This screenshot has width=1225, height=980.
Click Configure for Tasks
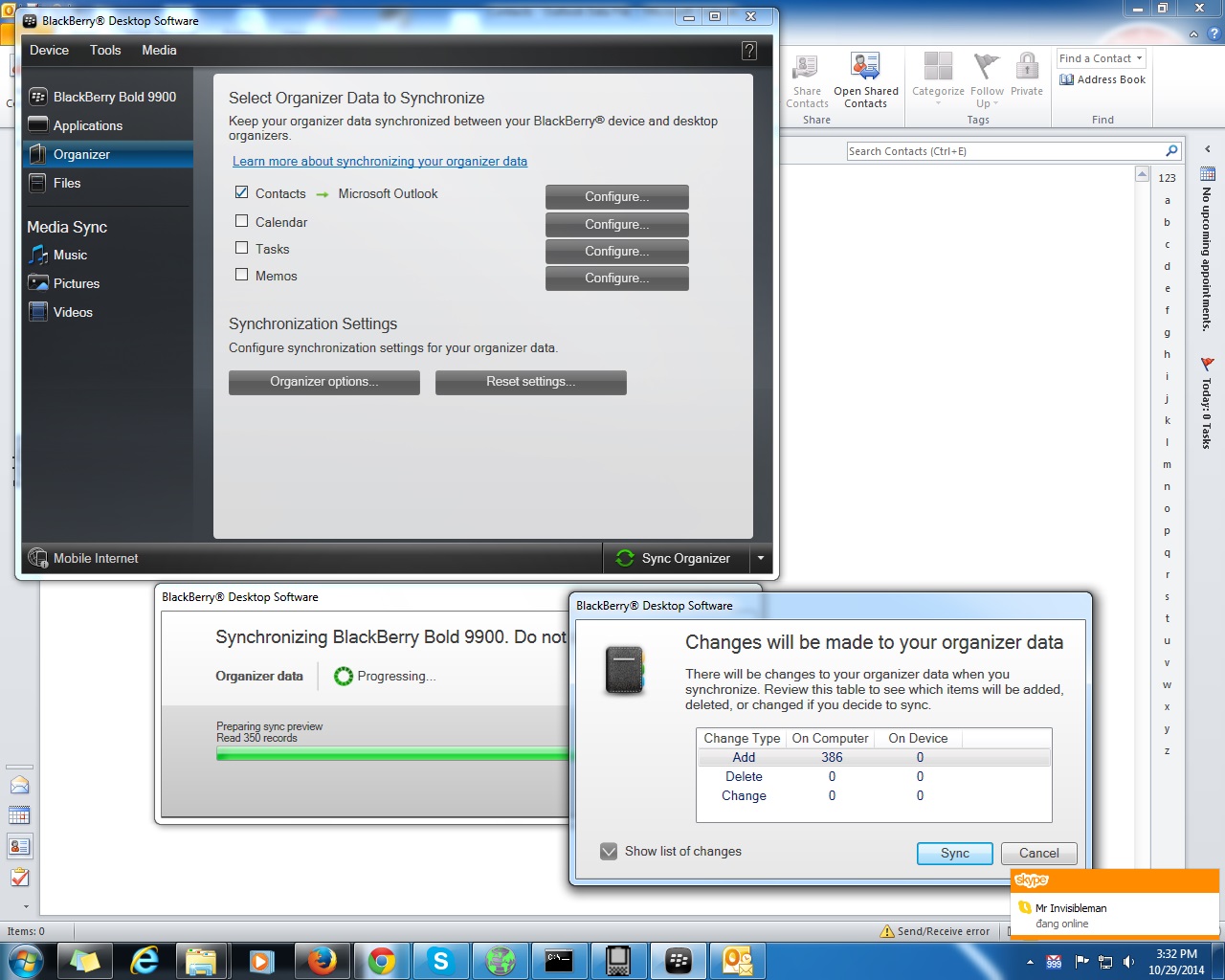[616, 251]
